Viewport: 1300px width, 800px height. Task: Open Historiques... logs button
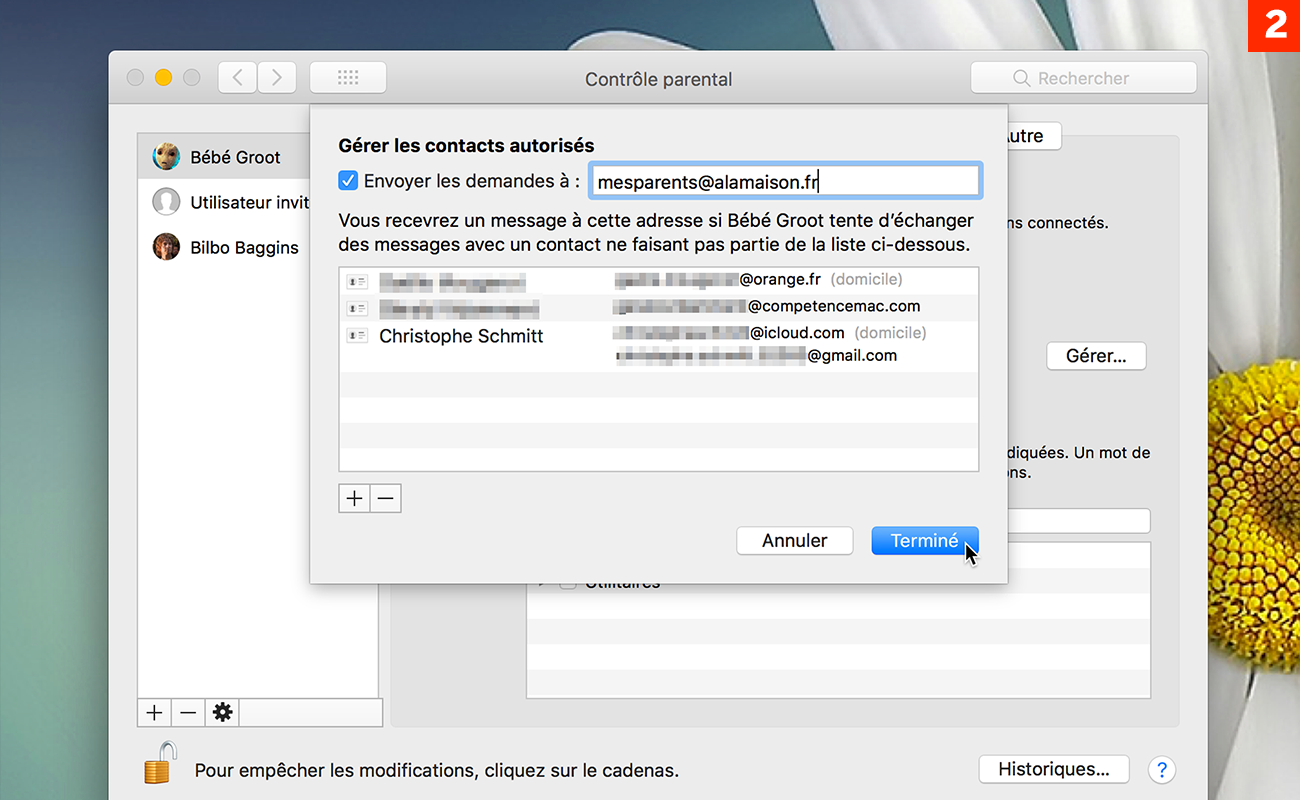click(x=1054, y=770)
